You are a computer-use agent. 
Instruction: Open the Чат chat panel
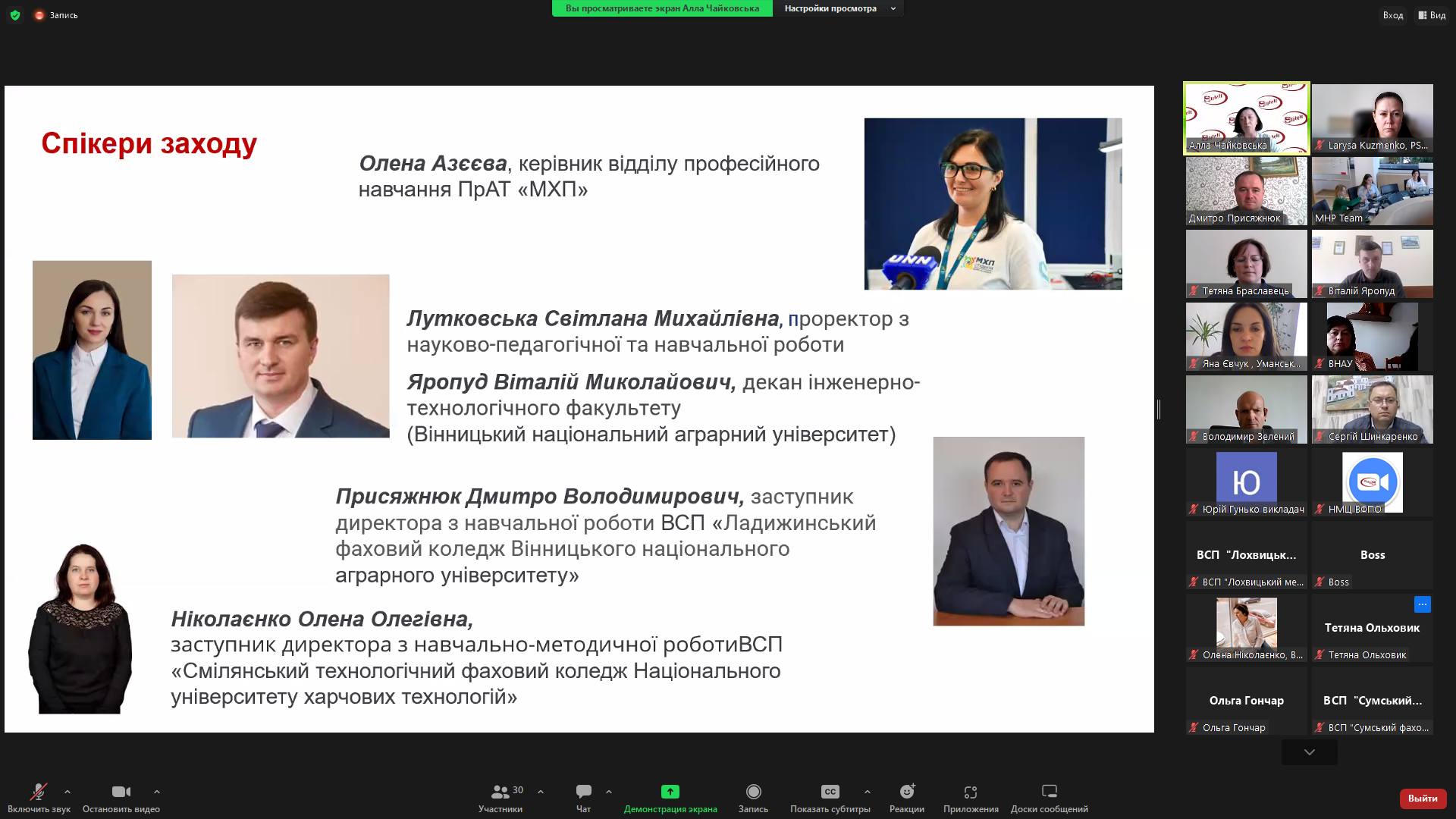click(x=583, y=799)
